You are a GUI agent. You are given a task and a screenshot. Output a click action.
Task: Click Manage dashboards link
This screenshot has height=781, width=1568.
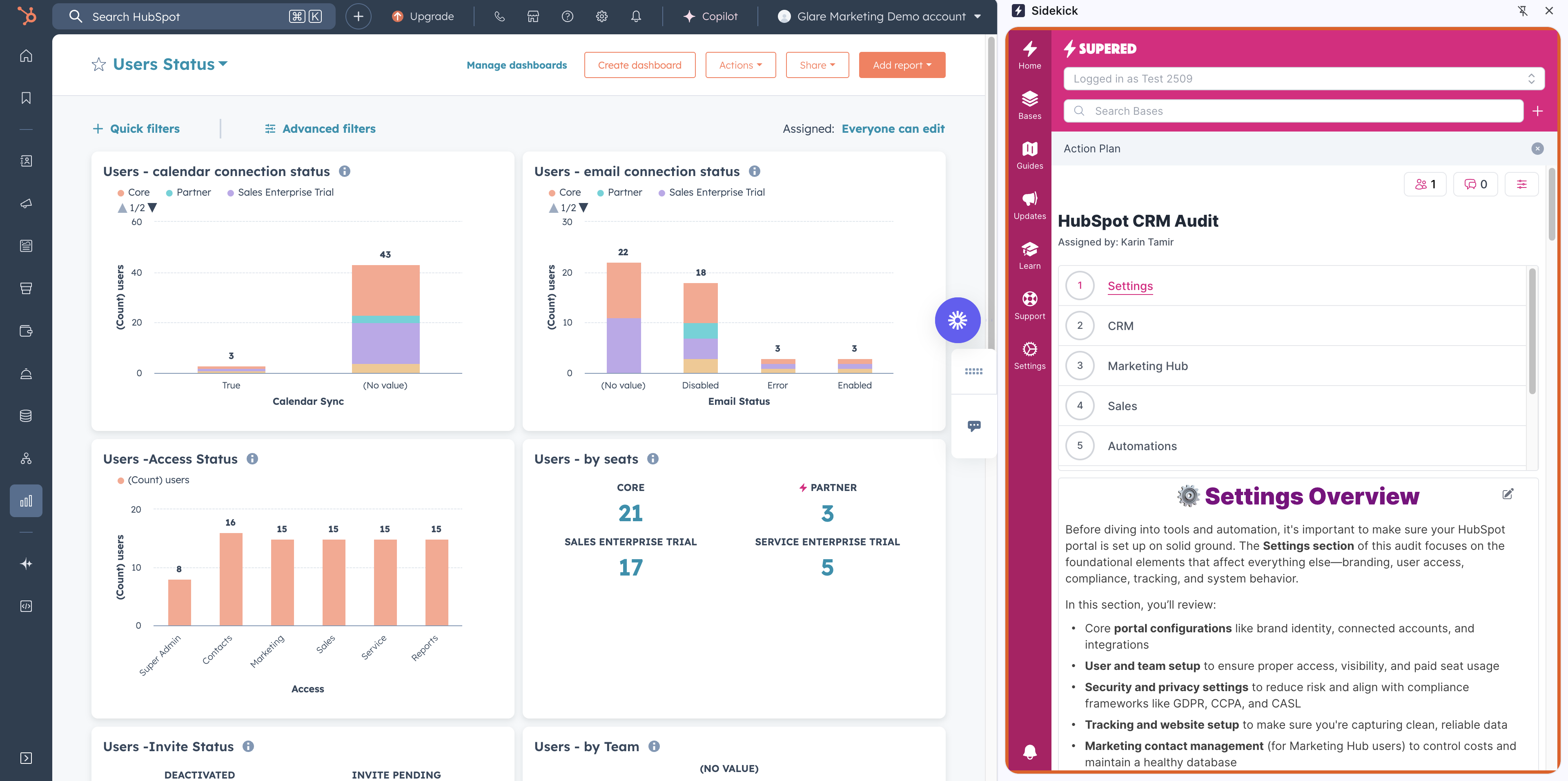tap(516, 65)
